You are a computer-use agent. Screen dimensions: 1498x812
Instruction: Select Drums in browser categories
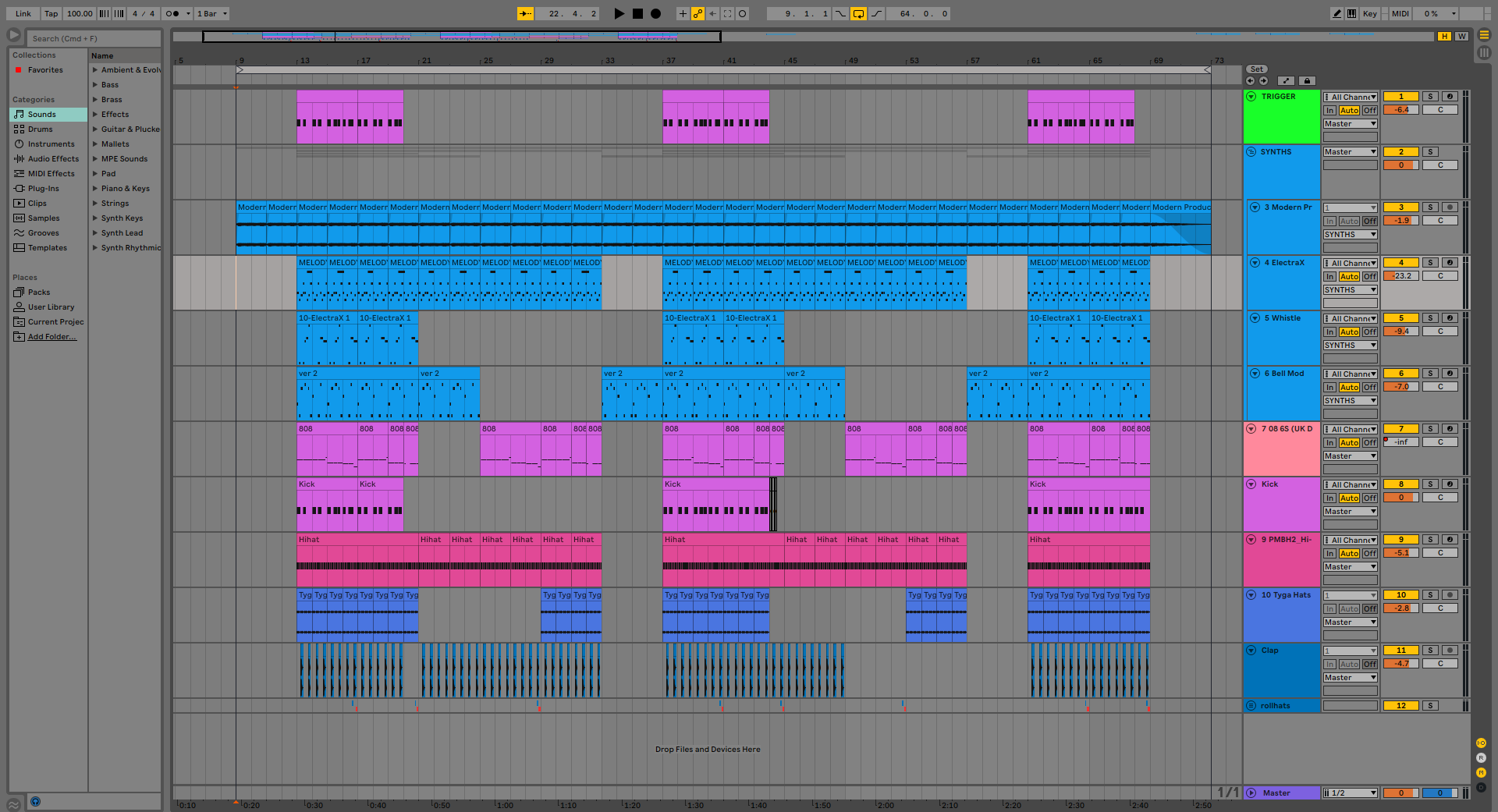[x=41, y=129]
